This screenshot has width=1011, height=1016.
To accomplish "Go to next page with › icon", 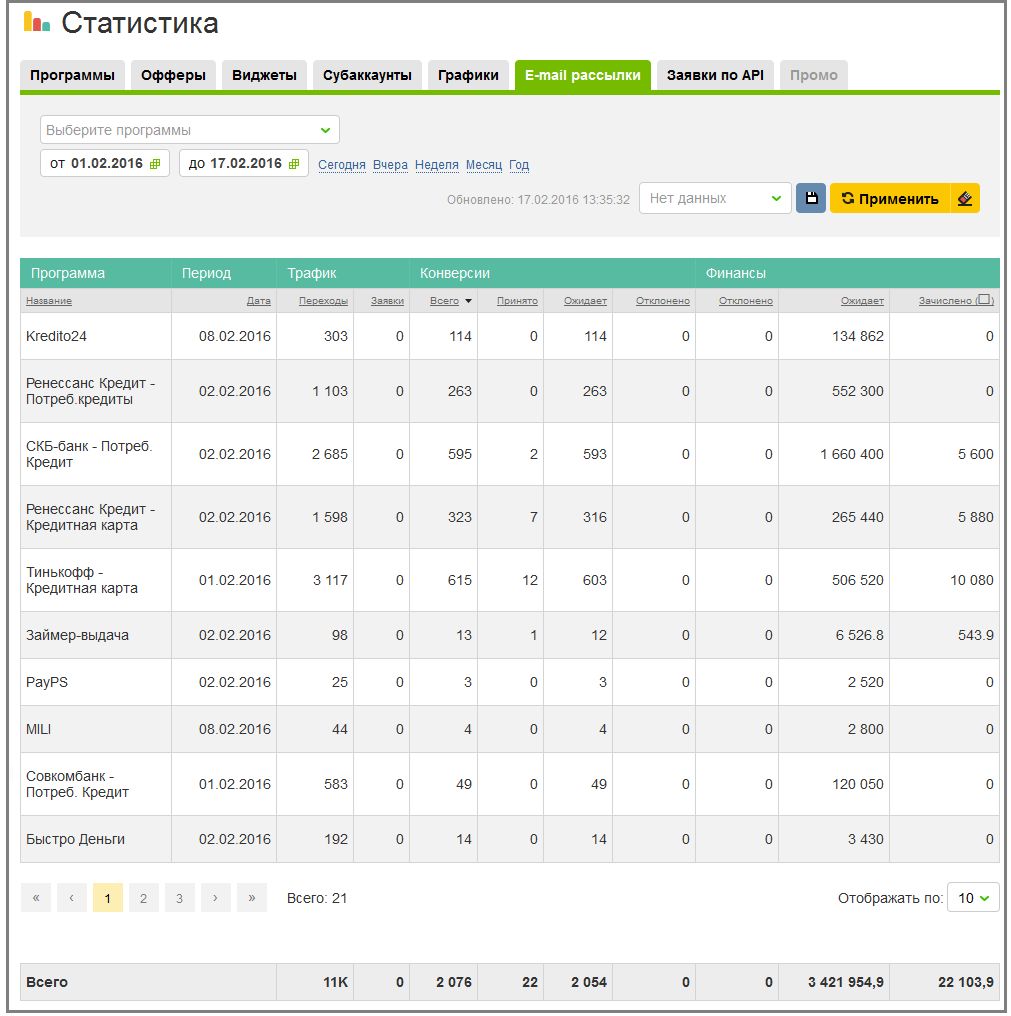I will [215, 898].
